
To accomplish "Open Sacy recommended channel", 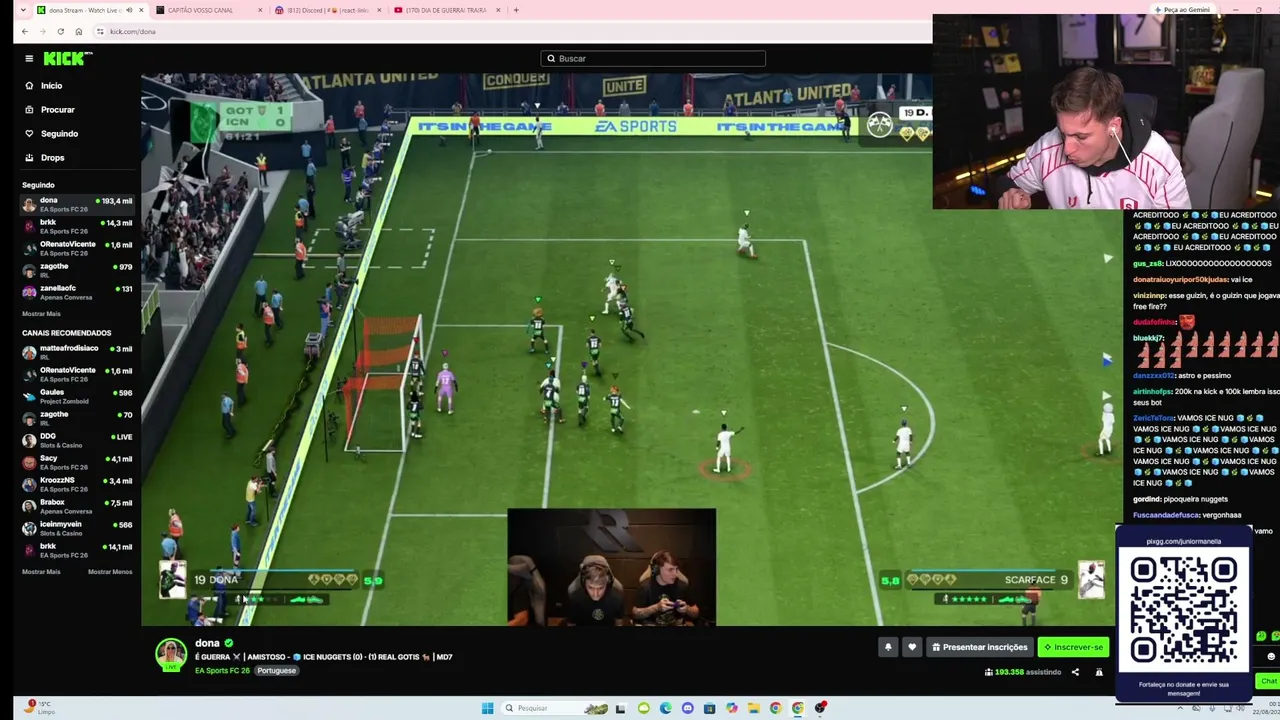I will pyautogui.click(x=78, y=462).
